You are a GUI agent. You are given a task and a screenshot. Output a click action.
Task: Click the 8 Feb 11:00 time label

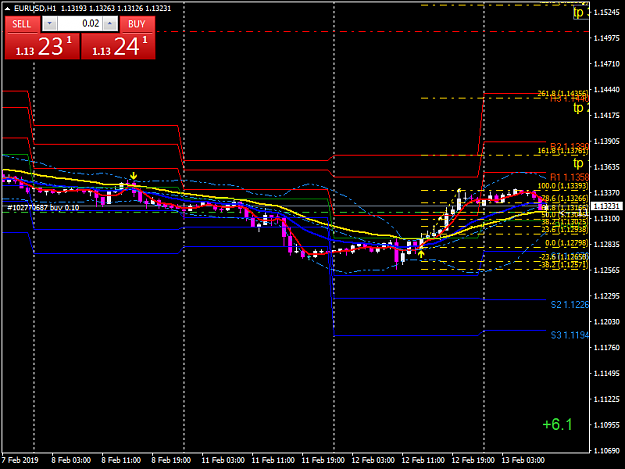tap(121, 460)
